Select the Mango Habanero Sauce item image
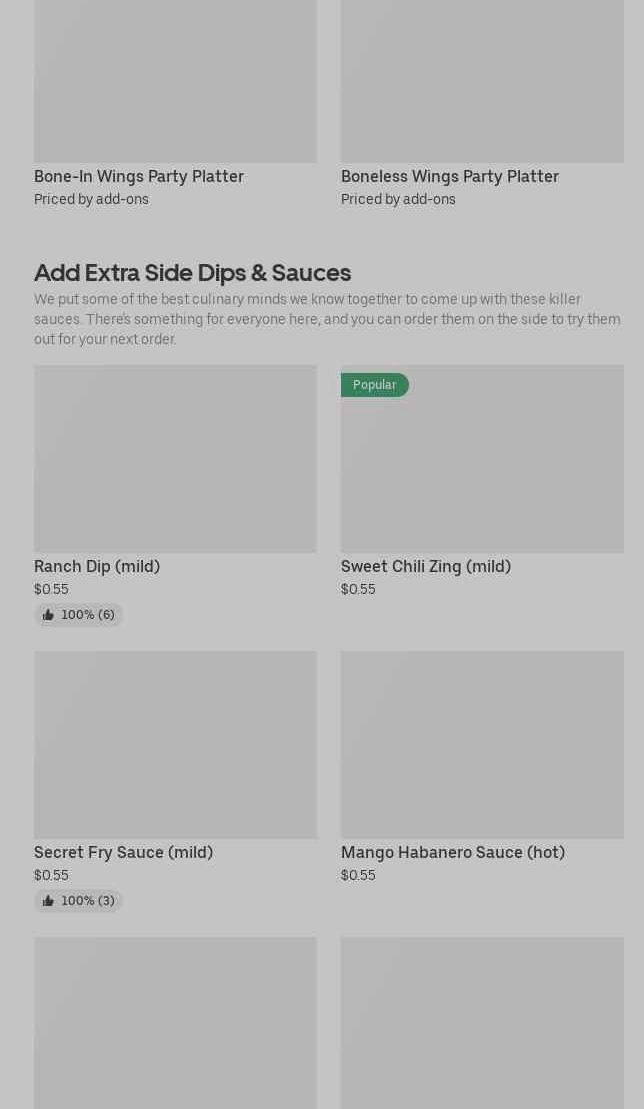 482,745
